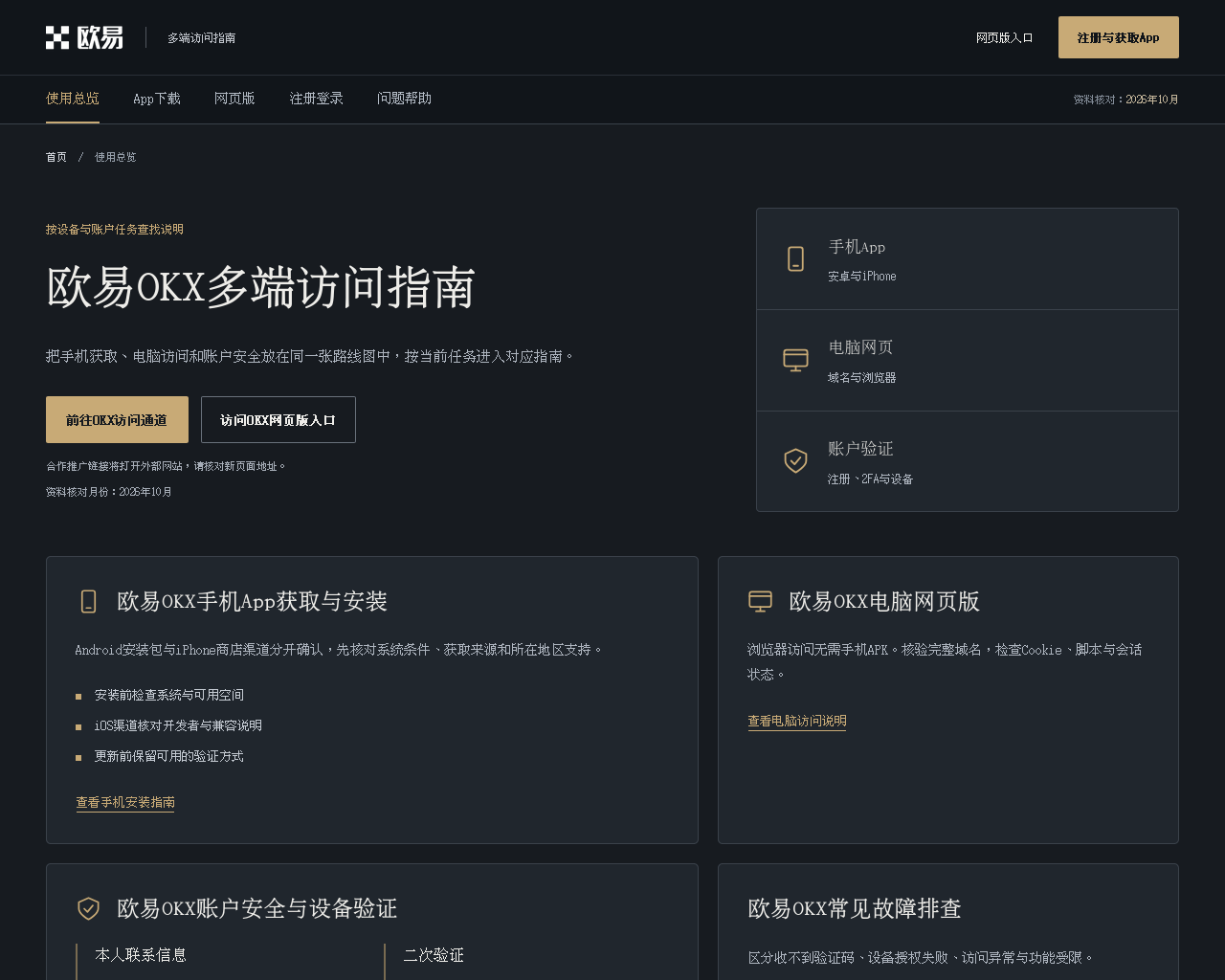1225x980 pixels.
Task: Click phone icon in 欧易OKX手机App获取与安装 heading
Action: click(x=88, y=601)
